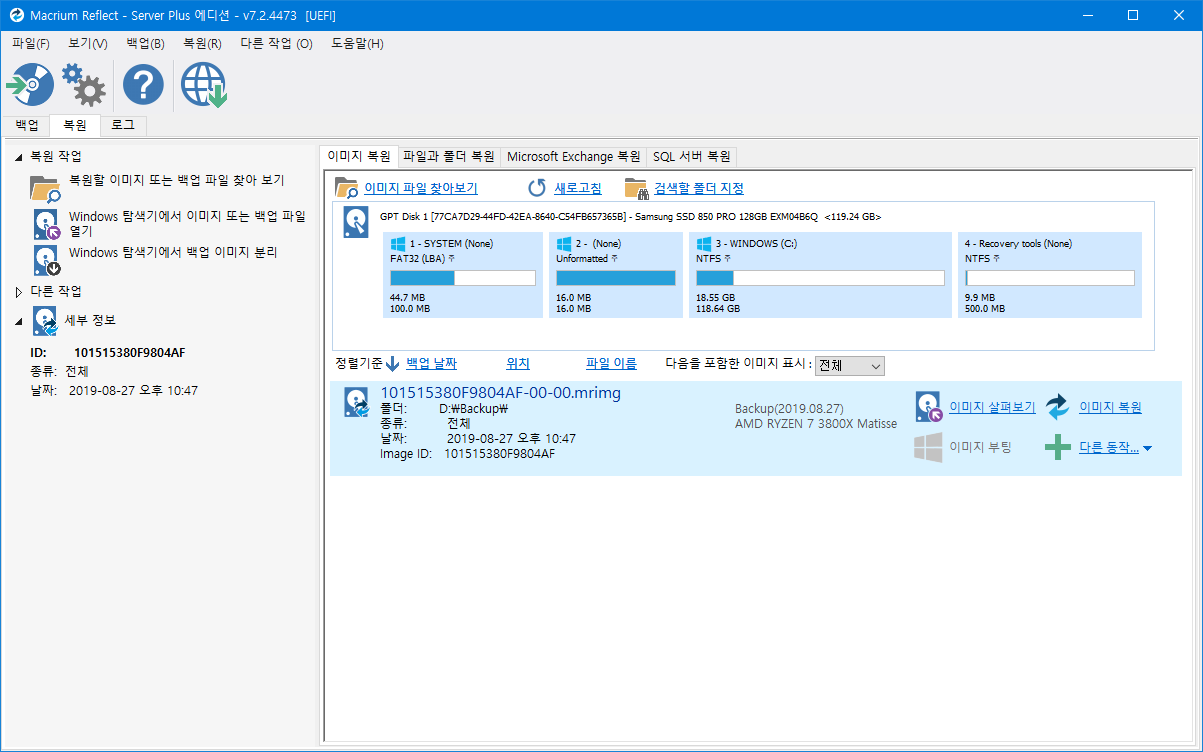
Task: Click the 이미지 복원 link beside arrows
Action: (1110, 407)
